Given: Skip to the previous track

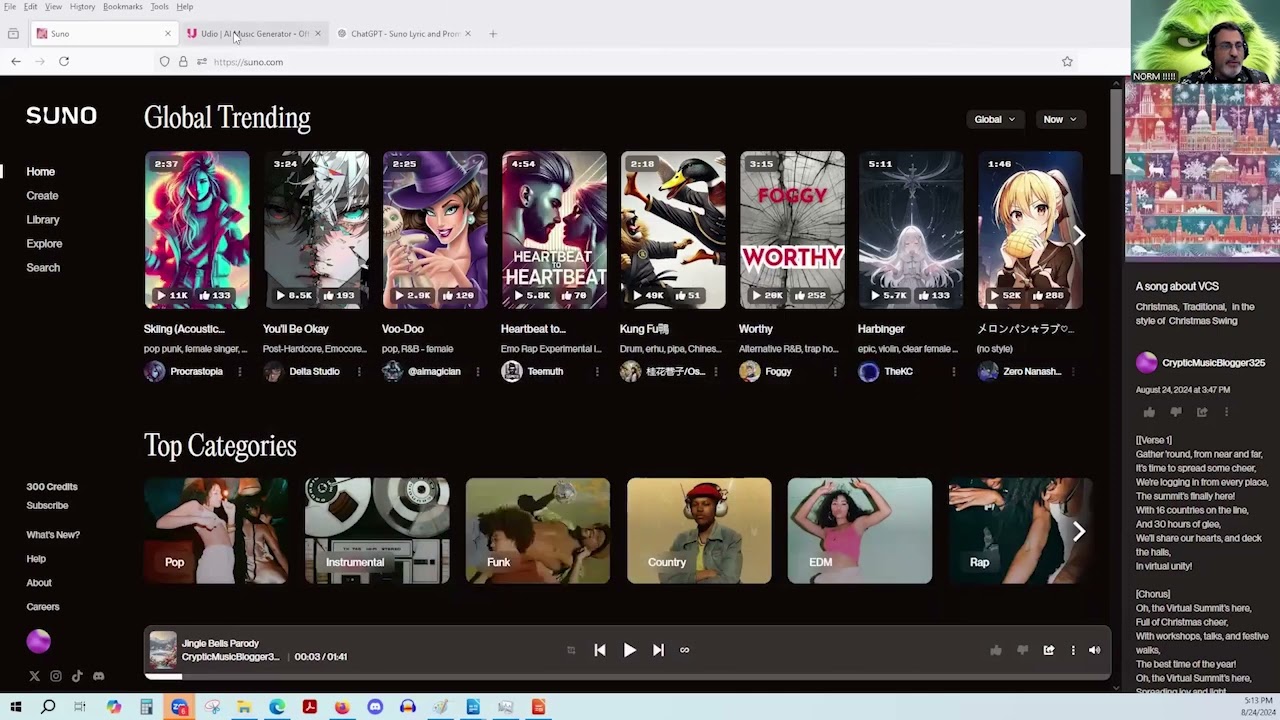Looking at the screenshot, I should [x=600, y=650].
